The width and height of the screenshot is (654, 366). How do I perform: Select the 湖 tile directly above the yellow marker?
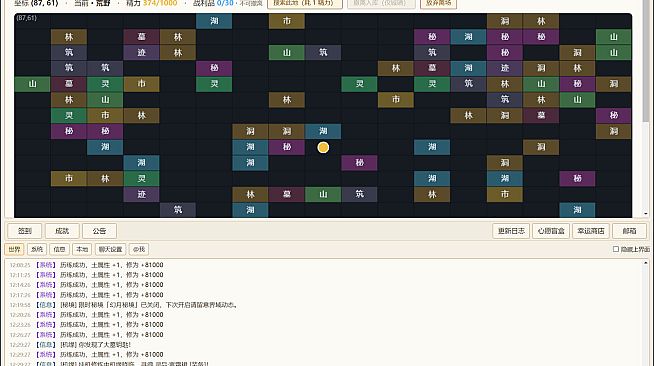pyautogui.click(x=323, y=131)
